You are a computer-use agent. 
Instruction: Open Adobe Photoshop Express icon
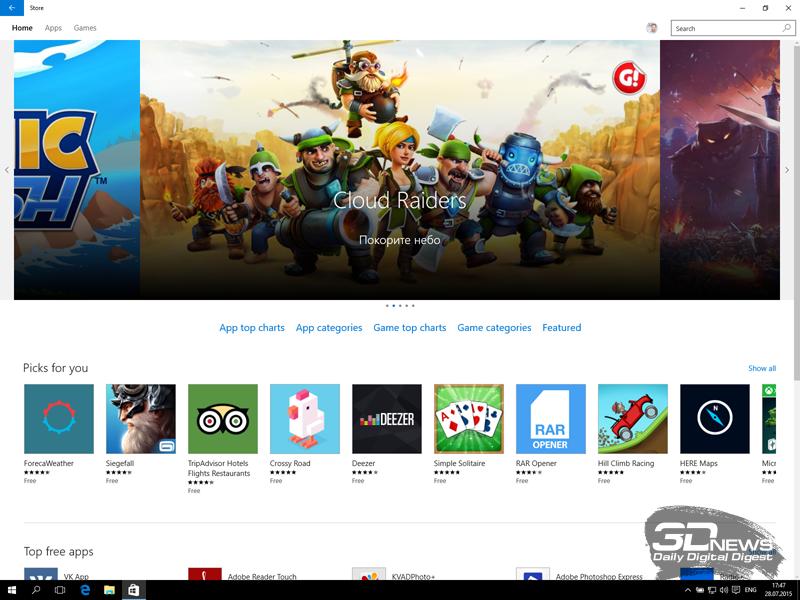pyautogui.click(x=533, y=573)
